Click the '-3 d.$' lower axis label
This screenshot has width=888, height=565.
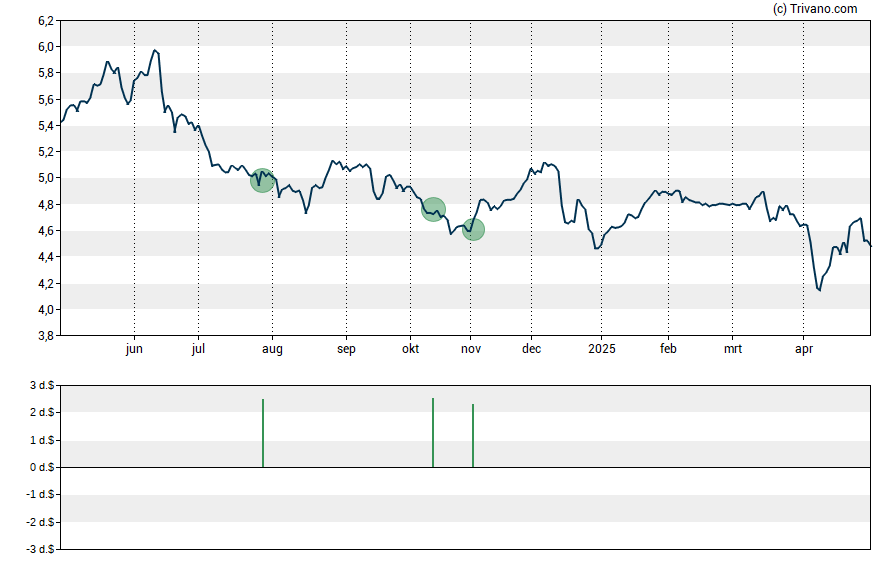pos(40,549)
